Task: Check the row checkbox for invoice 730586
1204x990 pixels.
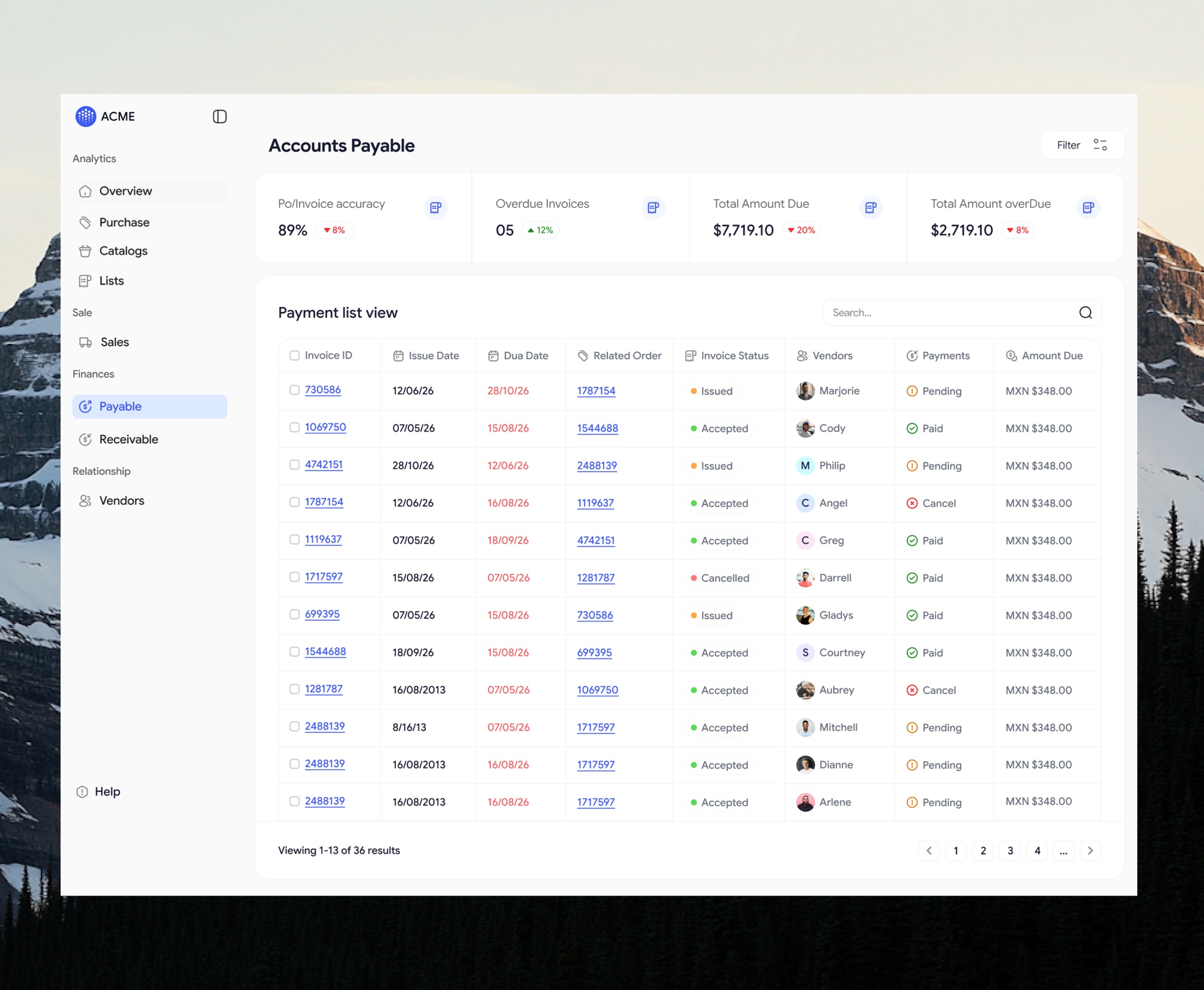Action: (x=295, y=391)
